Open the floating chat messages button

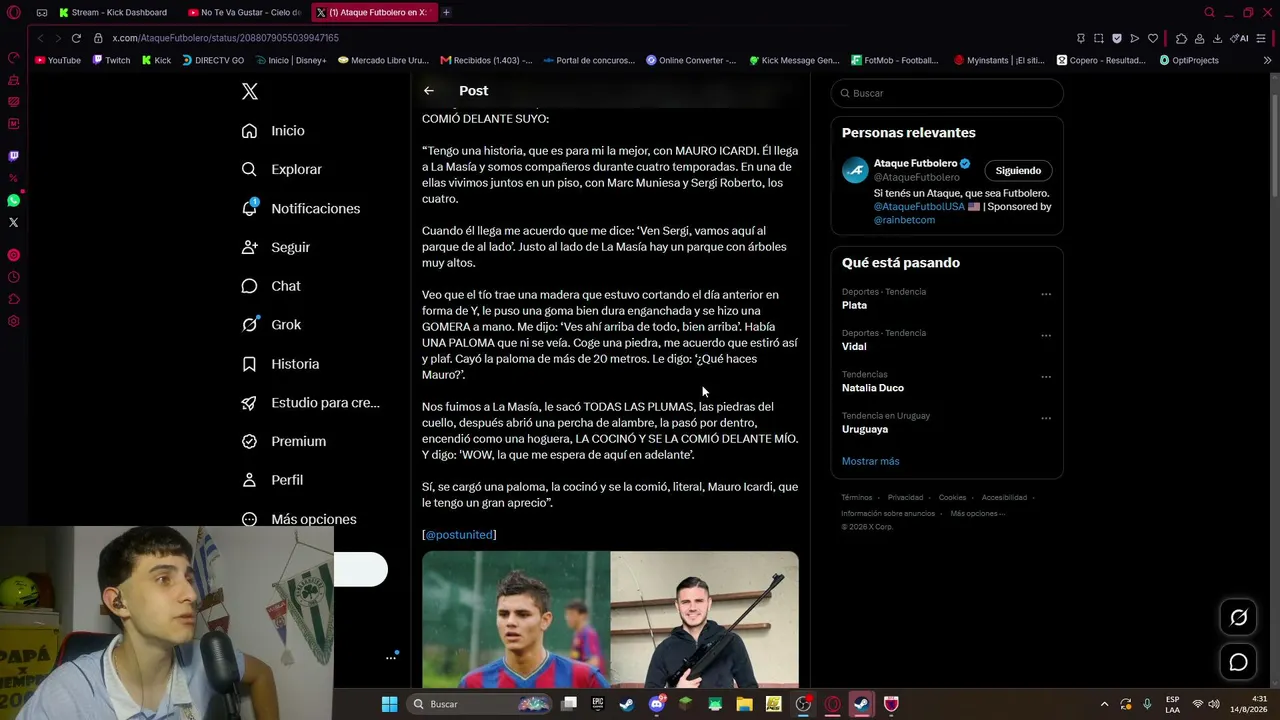pyautogui.click(x=1238, y=663)
